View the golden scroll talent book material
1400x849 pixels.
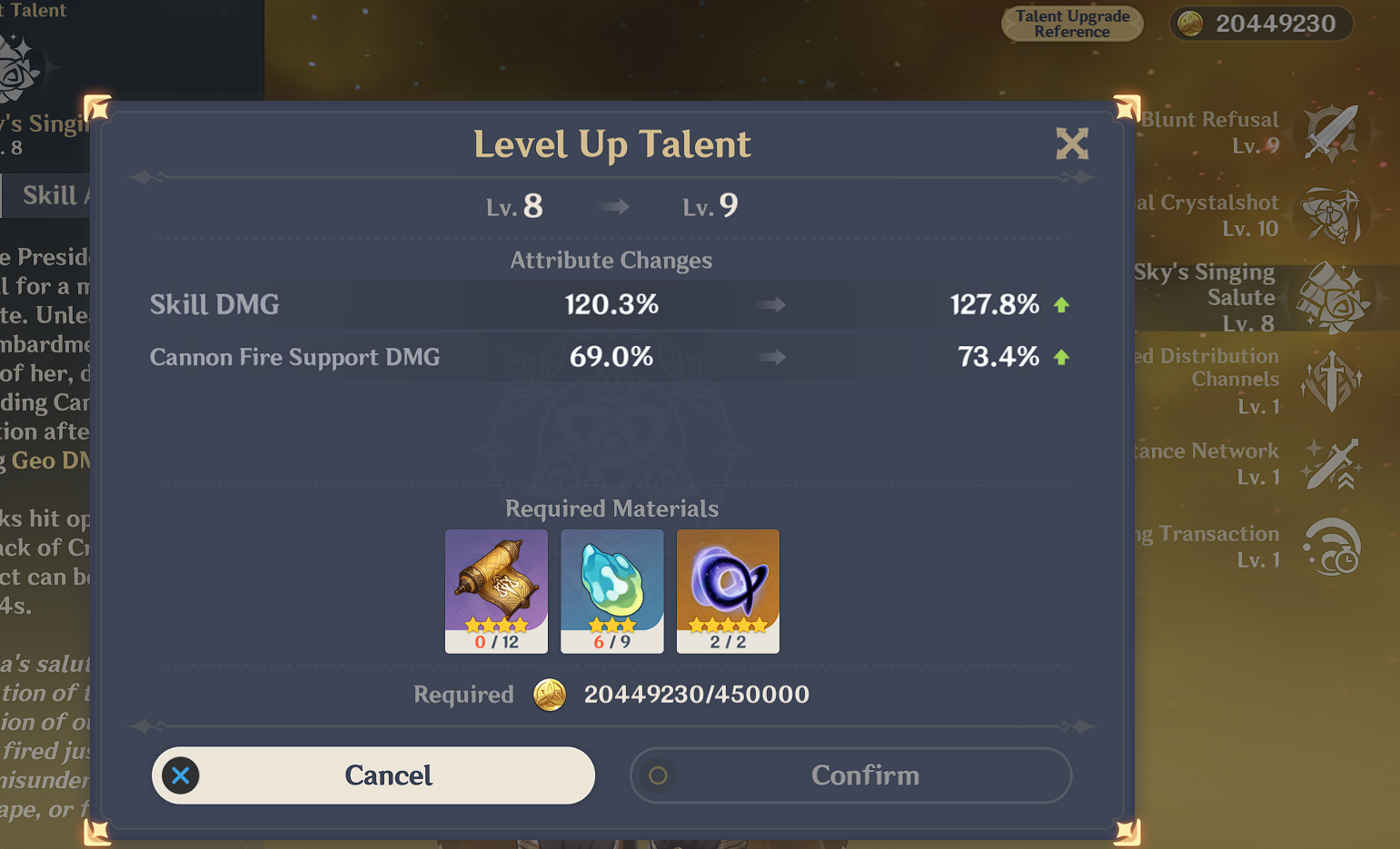(x=497, y=591)
